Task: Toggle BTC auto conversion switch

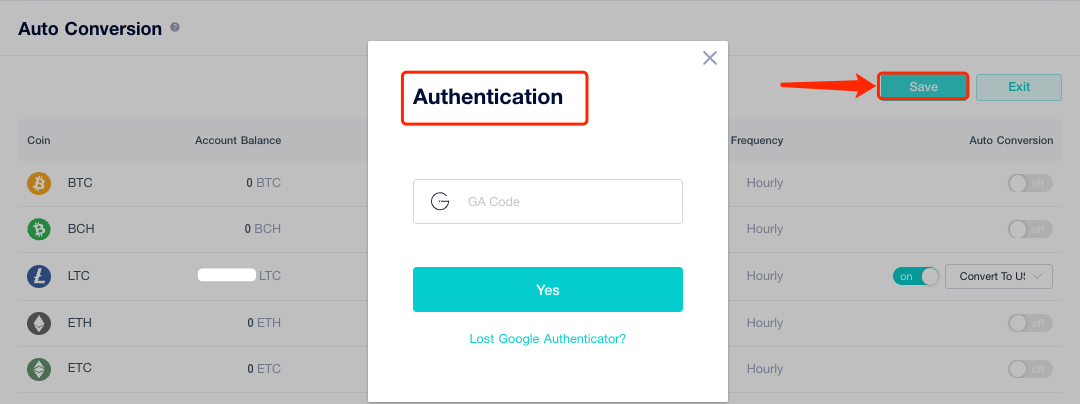Action: click(1030, 184)
